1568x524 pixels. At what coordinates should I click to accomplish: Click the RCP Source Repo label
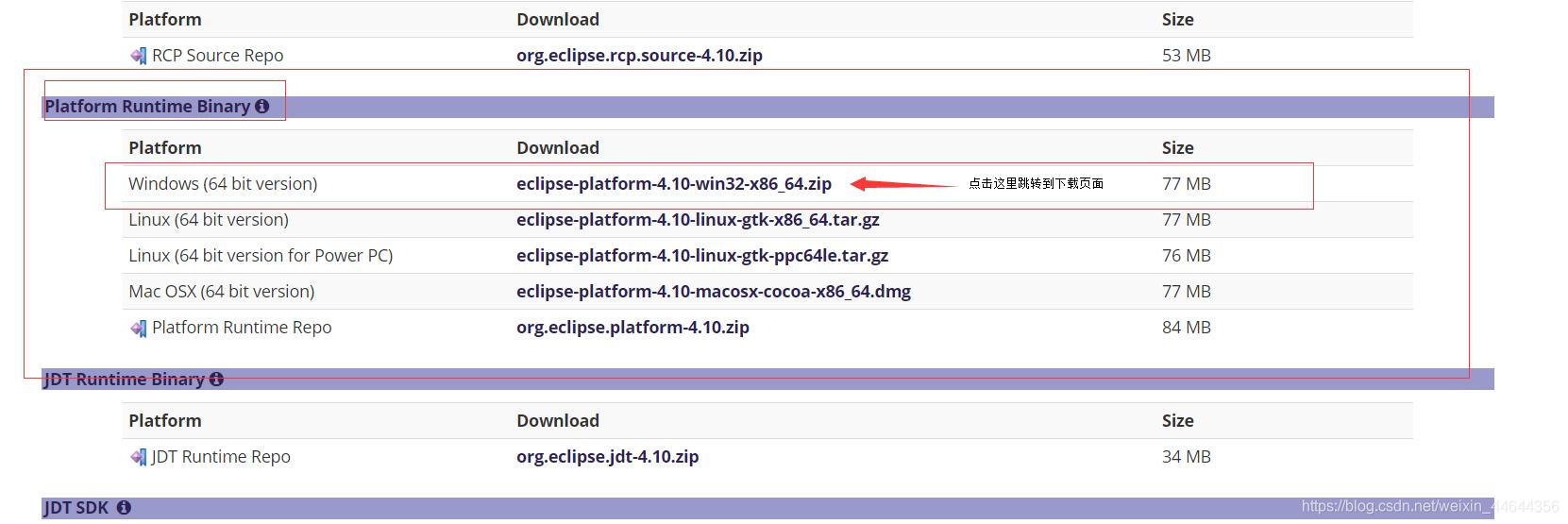[x=217, y=56]
